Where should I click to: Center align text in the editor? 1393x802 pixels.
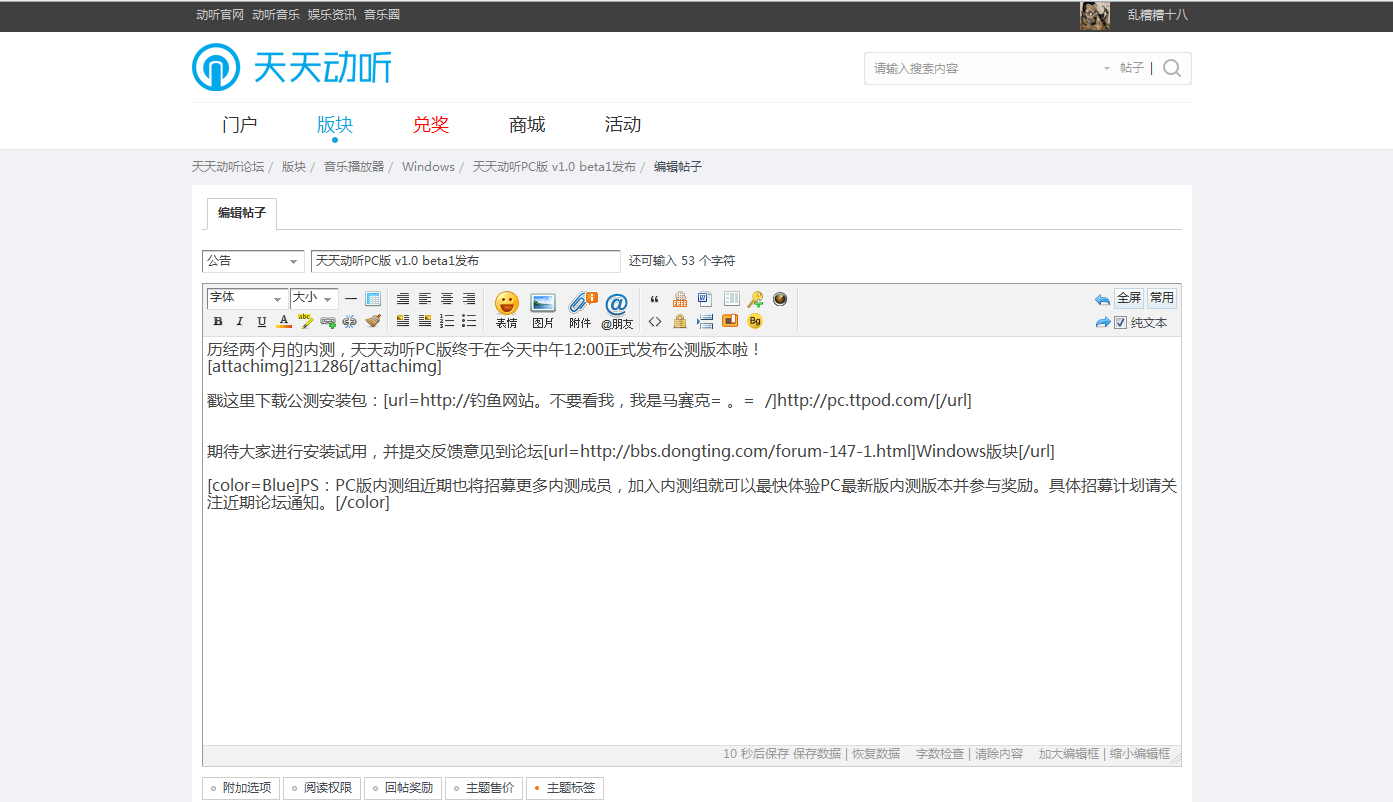tap(447, 299)
